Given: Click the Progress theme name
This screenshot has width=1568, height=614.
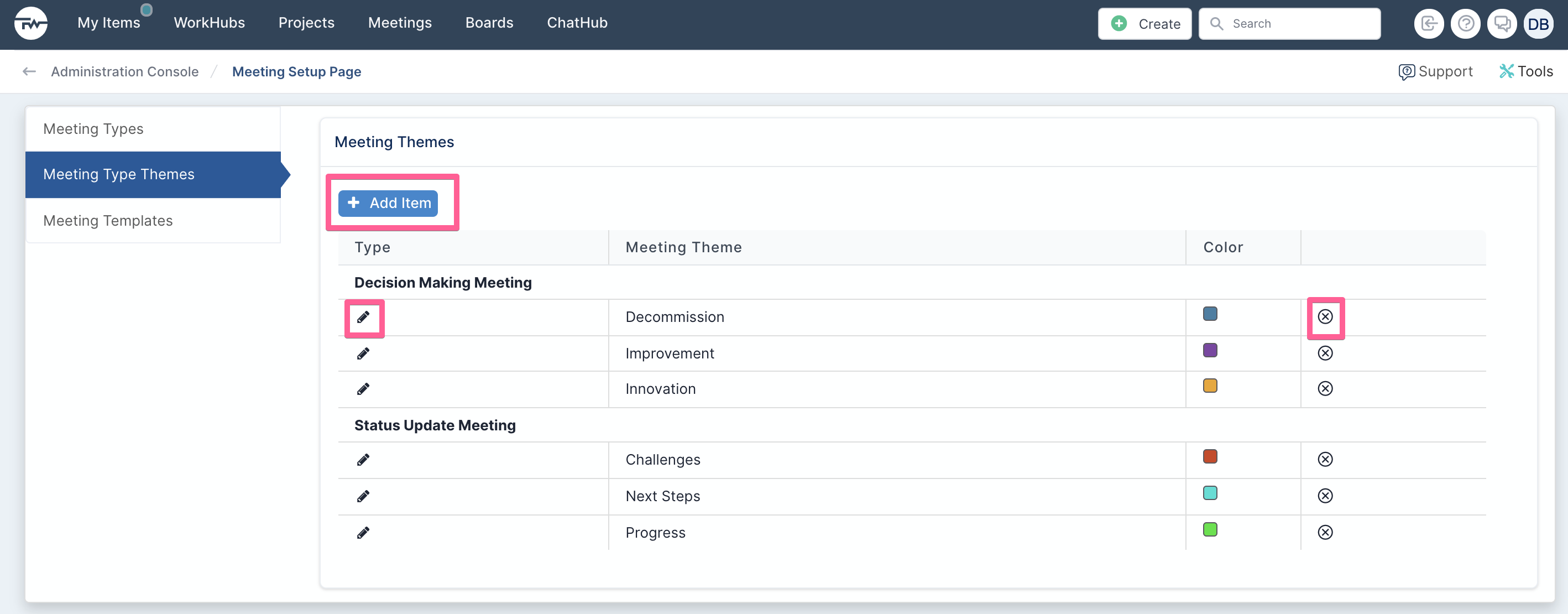Looking at the screenshot, I should pyautogui.click(x=655, y=533).
